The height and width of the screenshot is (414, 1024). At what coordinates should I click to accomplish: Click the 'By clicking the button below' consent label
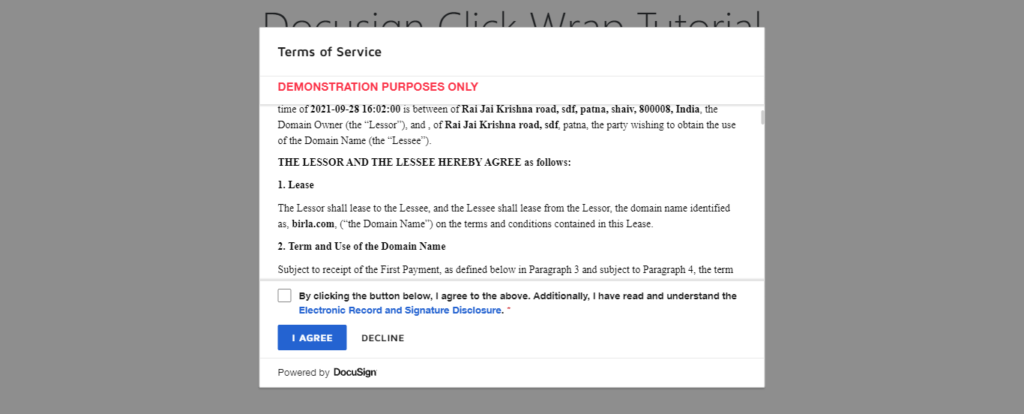[x=518, y=296]
